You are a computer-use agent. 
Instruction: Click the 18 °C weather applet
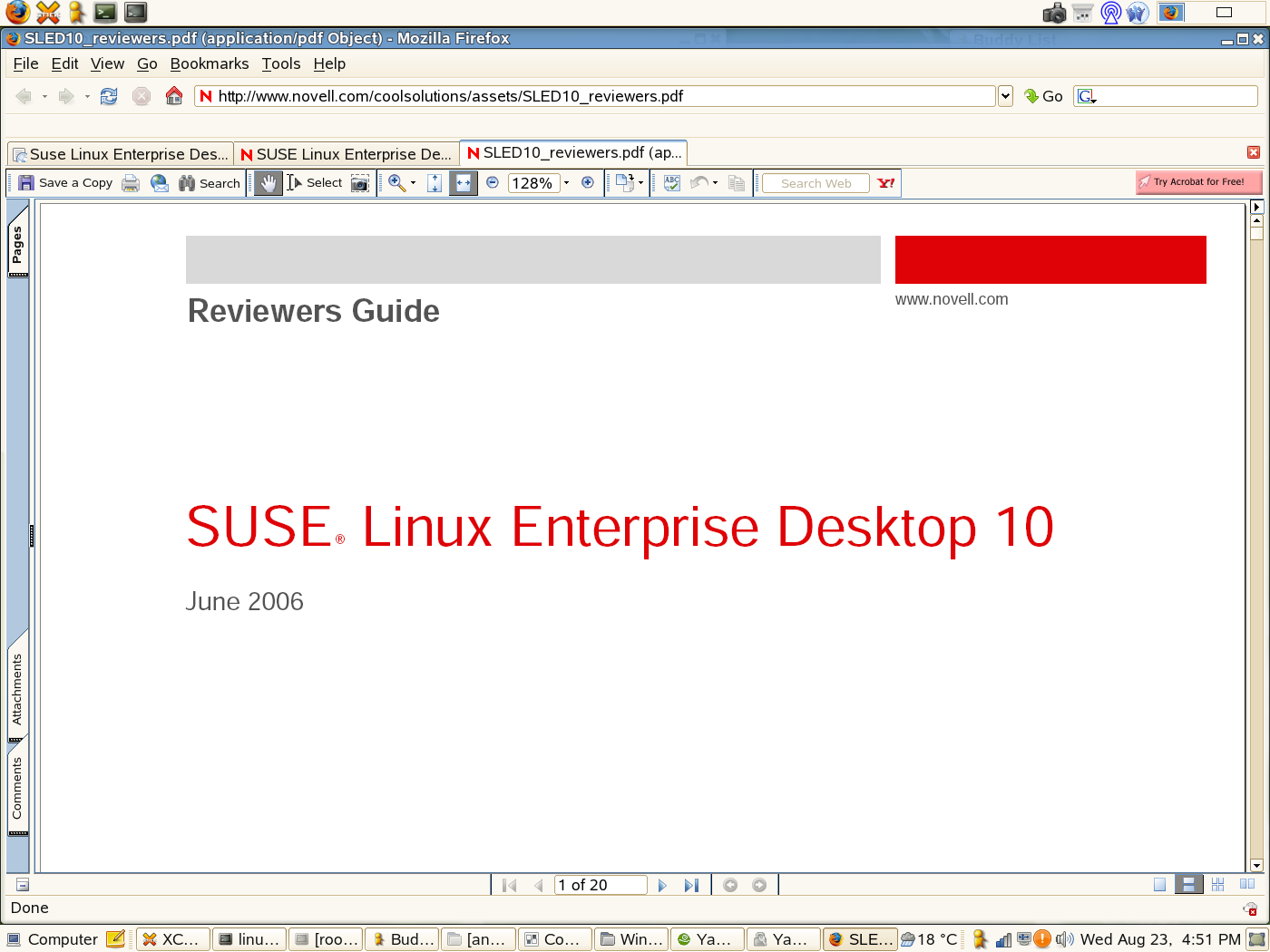pos(929,939)
